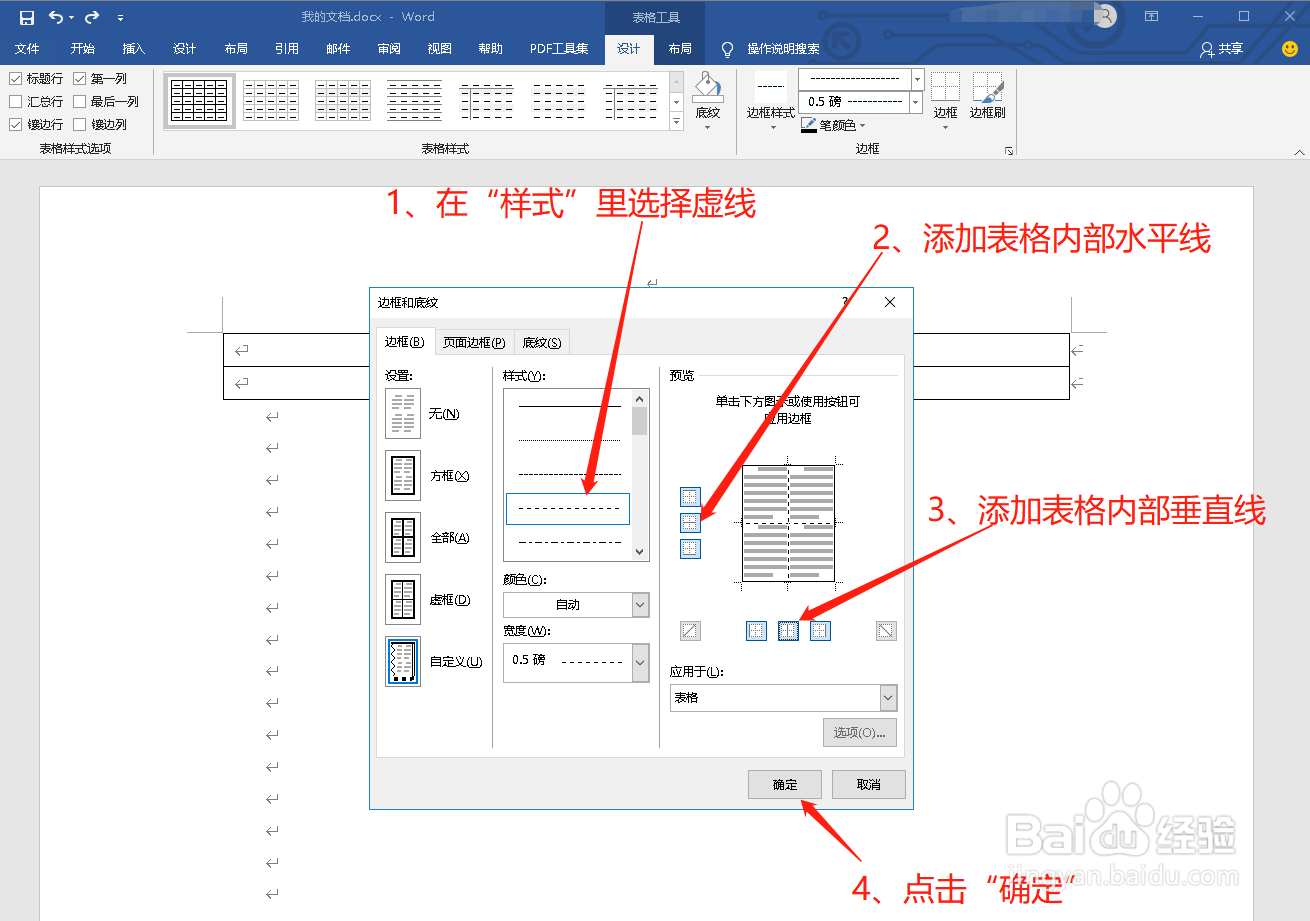Click the dialog help question mark
Screen dimensions: 1310x921
(x=846, y=301)
